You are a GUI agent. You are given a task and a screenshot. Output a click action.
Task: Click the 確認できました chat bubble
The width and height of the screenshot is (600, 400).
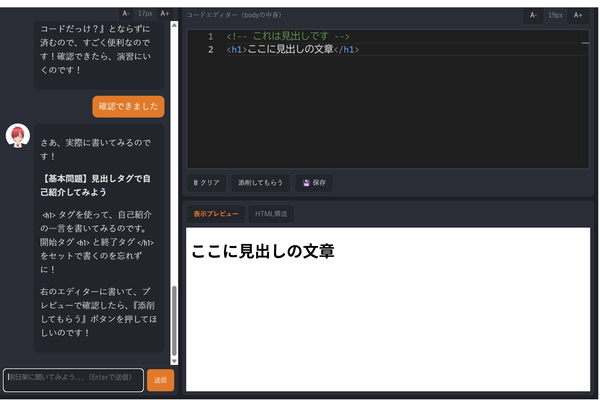pos(128,106)
